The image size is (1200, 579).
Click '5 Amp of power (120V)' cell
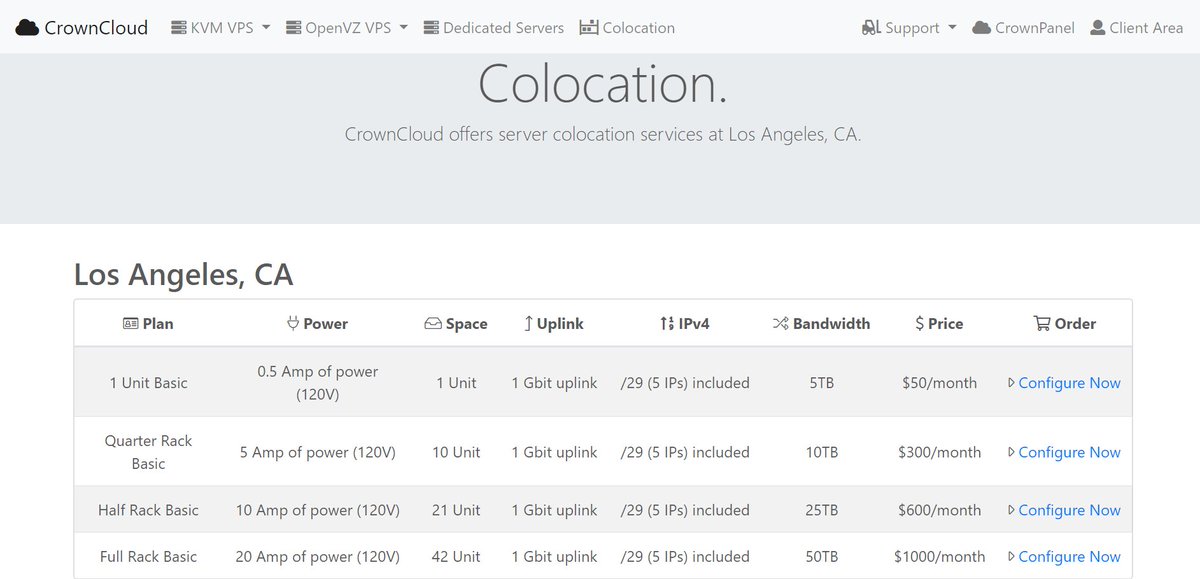click(x=318, y=452)
